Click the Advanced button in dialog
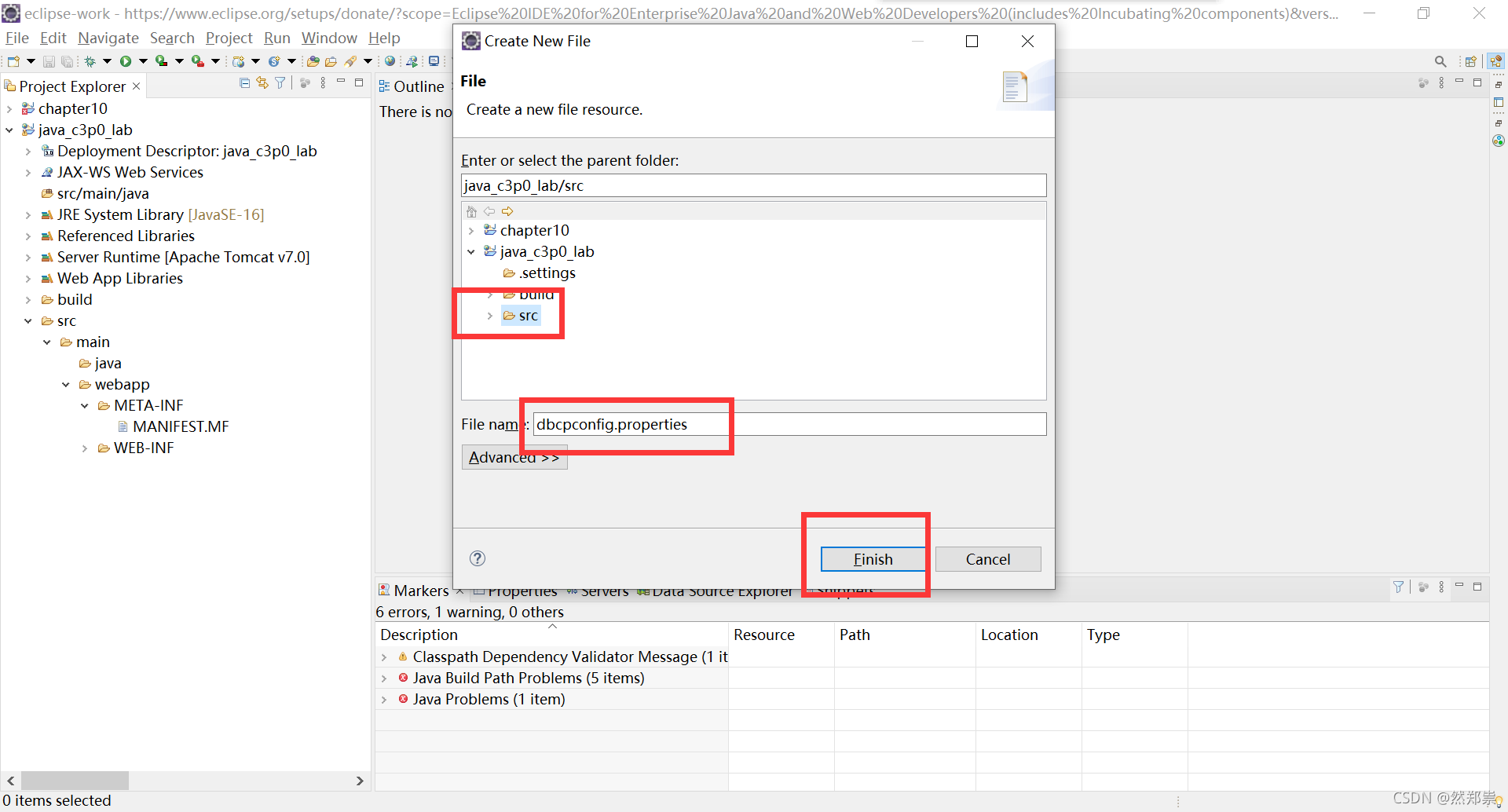The image size is (1508, 812). tap(514, 457)
